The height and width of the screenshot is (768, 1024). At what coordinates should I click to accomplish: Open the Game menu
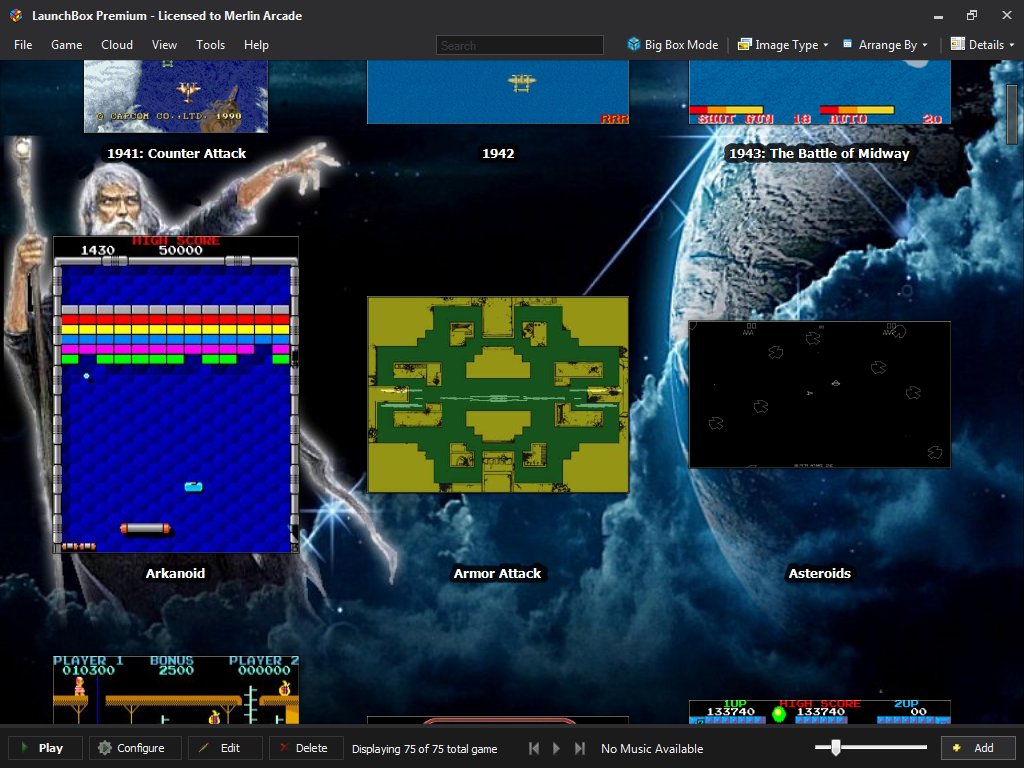click(67, 44)
